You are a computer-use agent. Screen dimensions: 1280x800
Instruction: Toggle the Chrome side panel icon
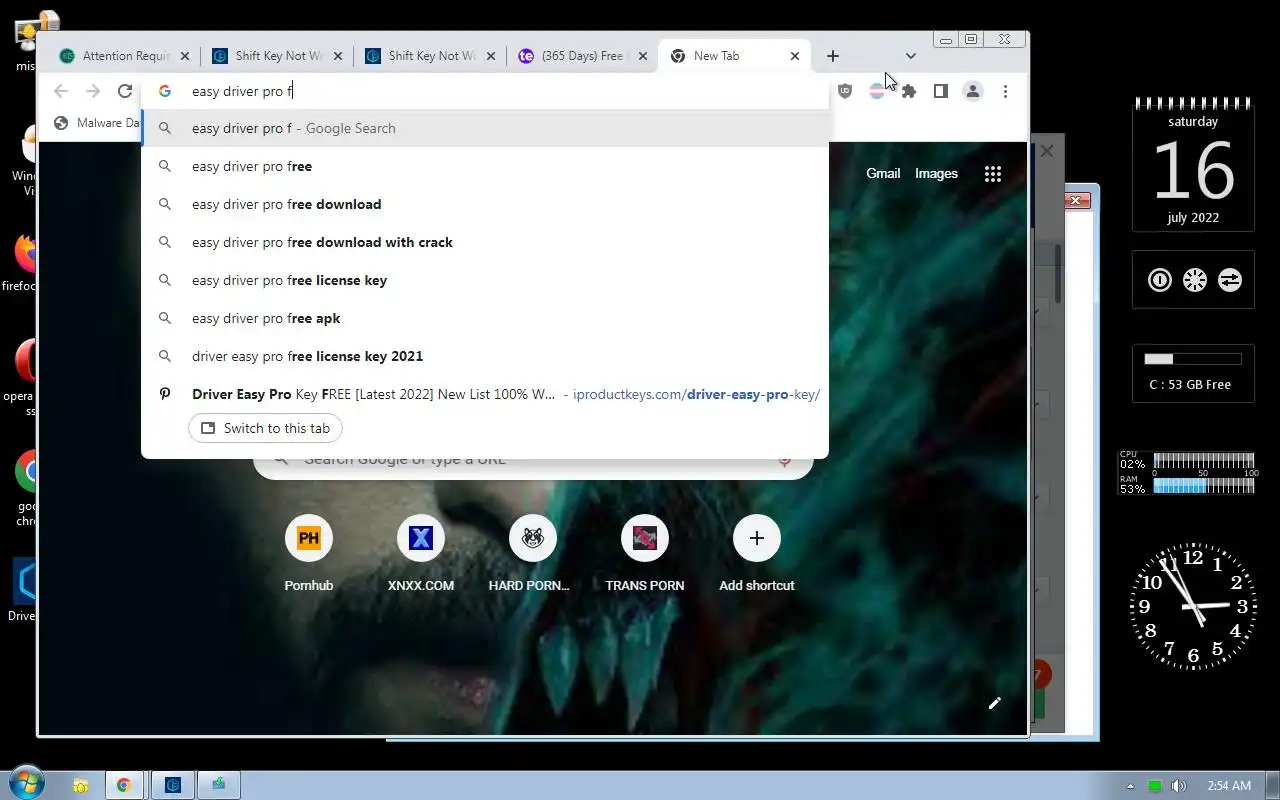940,91
